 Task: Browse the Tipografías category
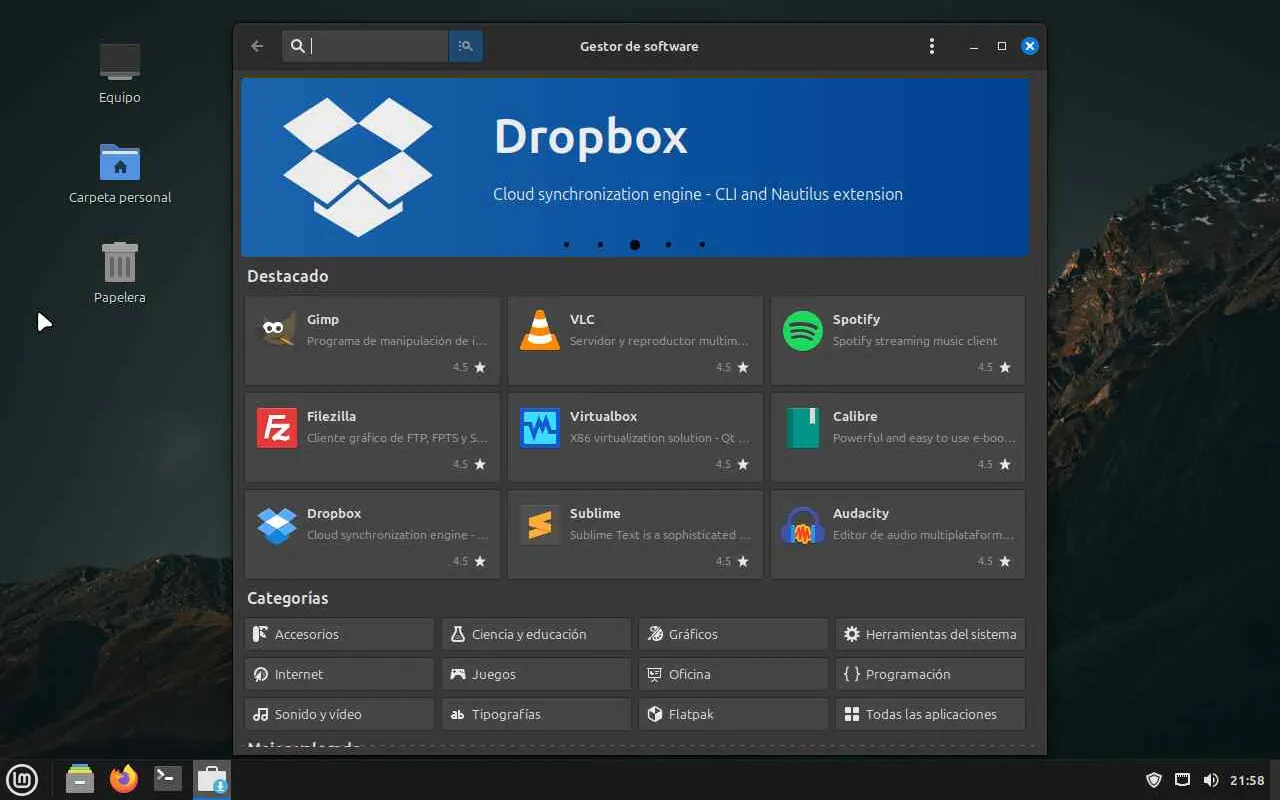coord(536,714)
